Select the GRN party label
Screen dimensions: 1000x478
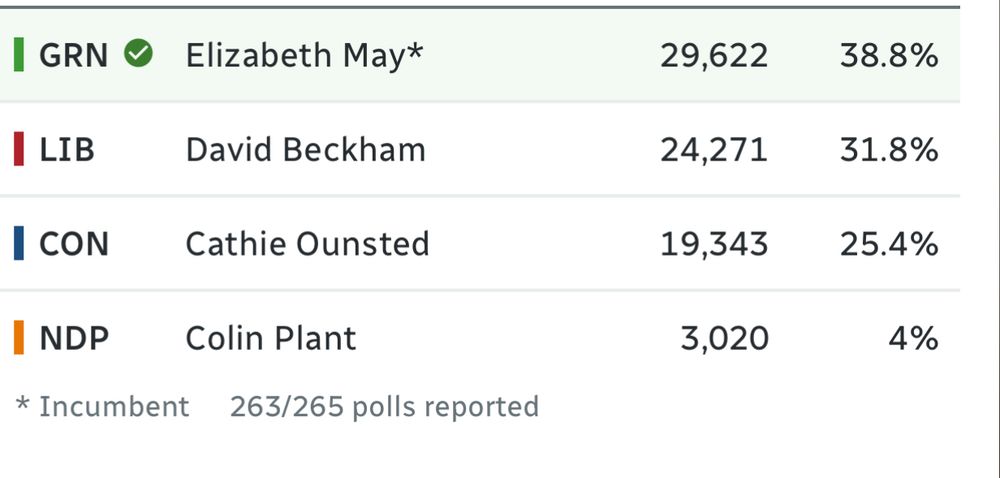point(73,55)
